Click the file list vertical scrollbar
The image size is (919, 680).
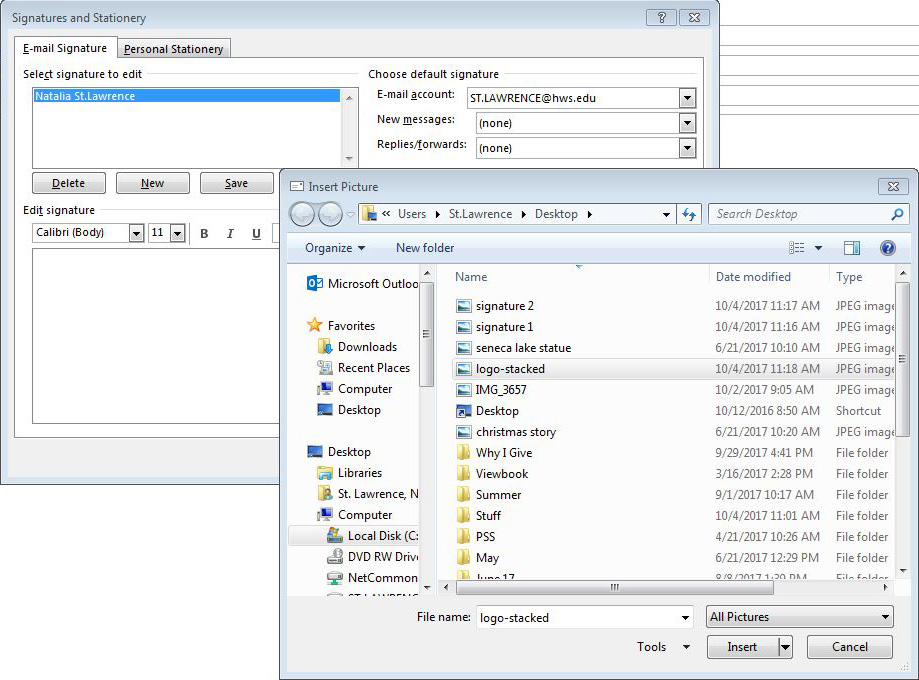click(903, 359)
